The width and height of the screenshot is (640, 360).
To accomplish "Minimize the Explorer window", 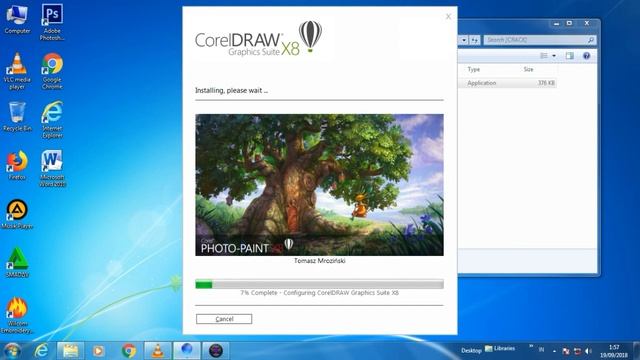I will coord(556,23).
